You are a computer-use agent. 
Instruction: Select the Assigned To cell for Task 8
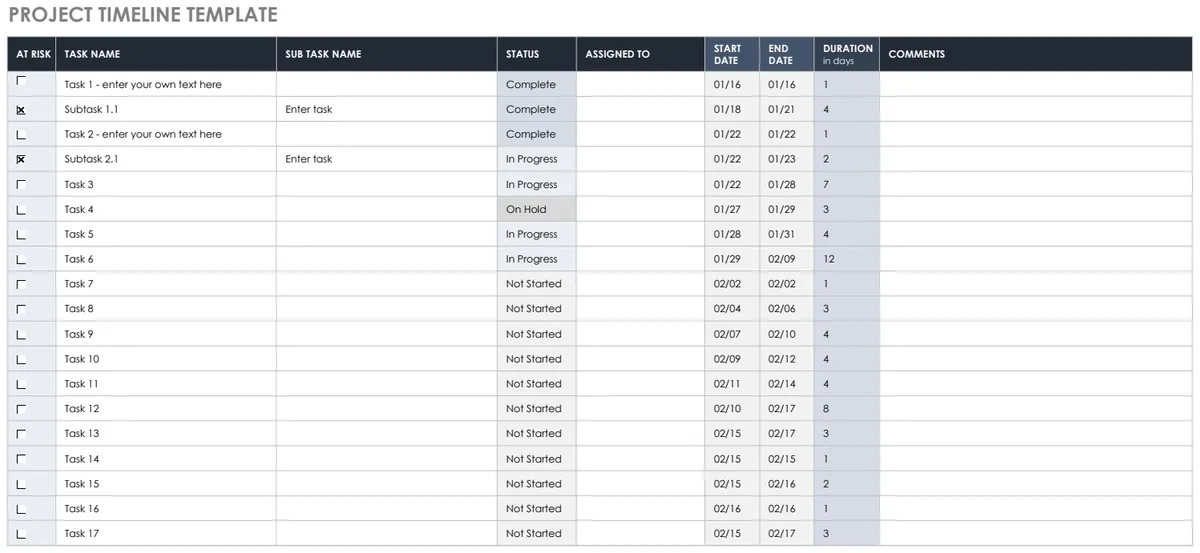(641, 309)
